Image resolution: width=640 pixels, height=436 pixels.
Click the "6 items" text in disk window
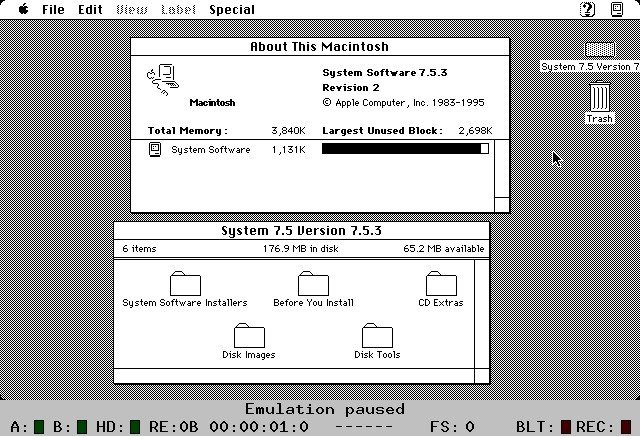point(139,249)
